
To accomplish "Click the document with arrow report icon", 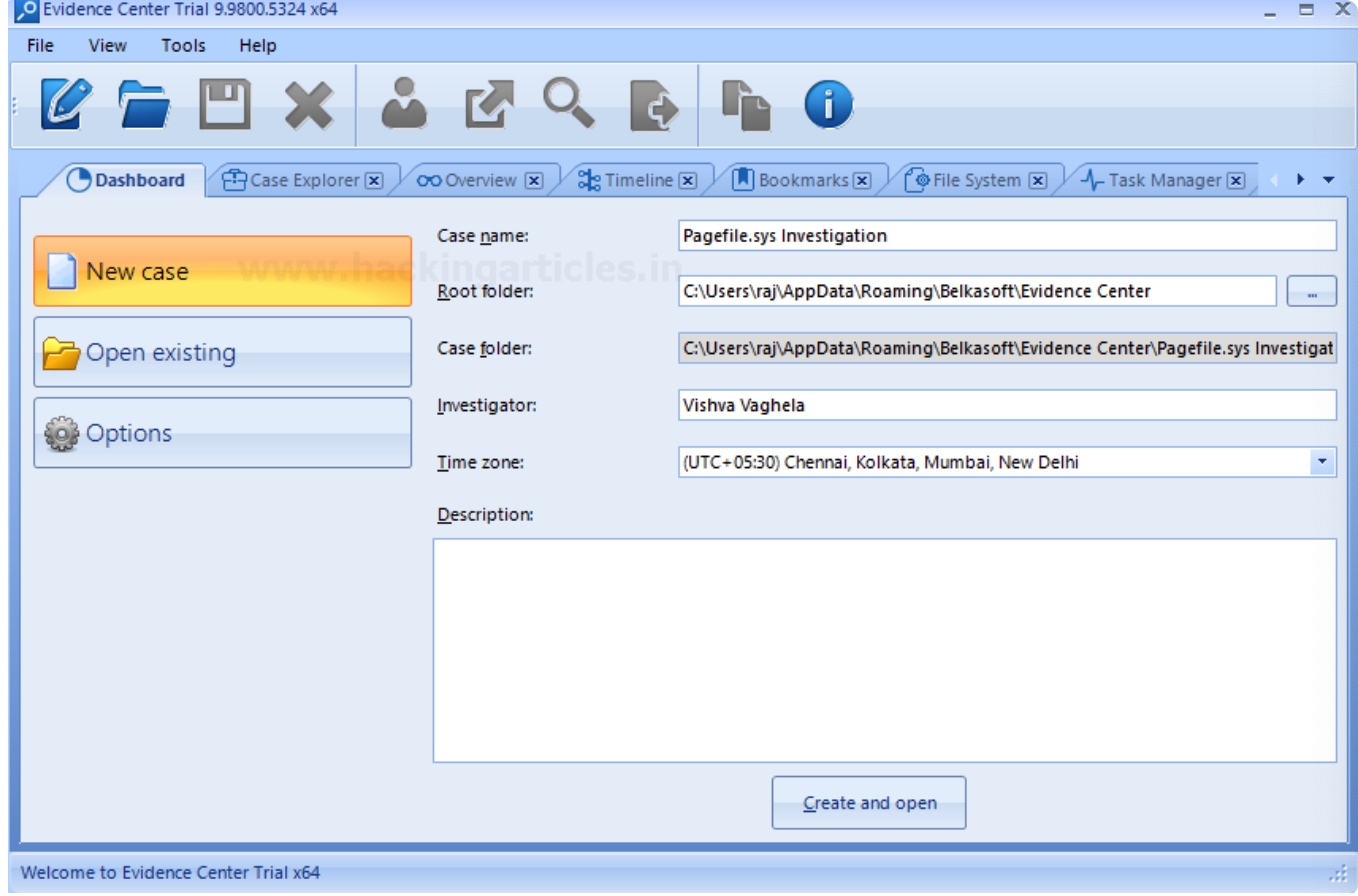I will click(x=654, y=106).
